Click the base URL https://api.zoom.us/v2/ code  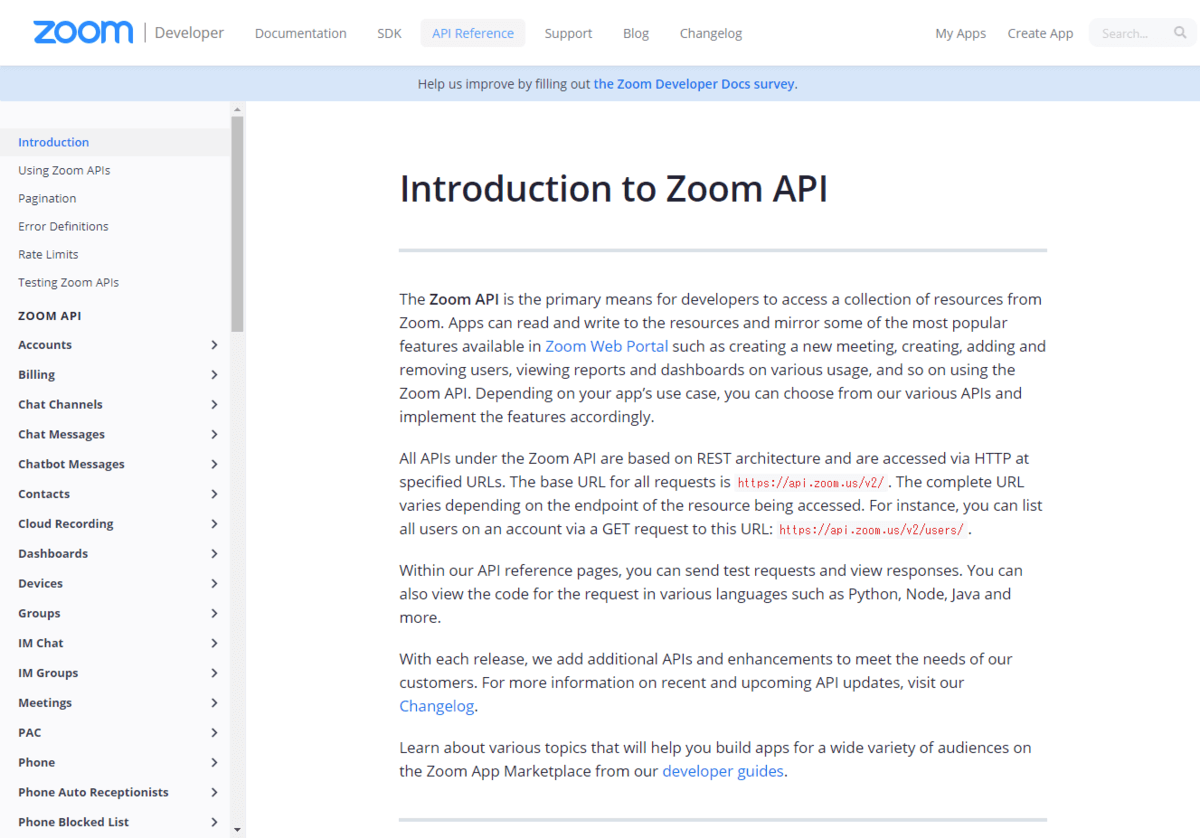811,482
